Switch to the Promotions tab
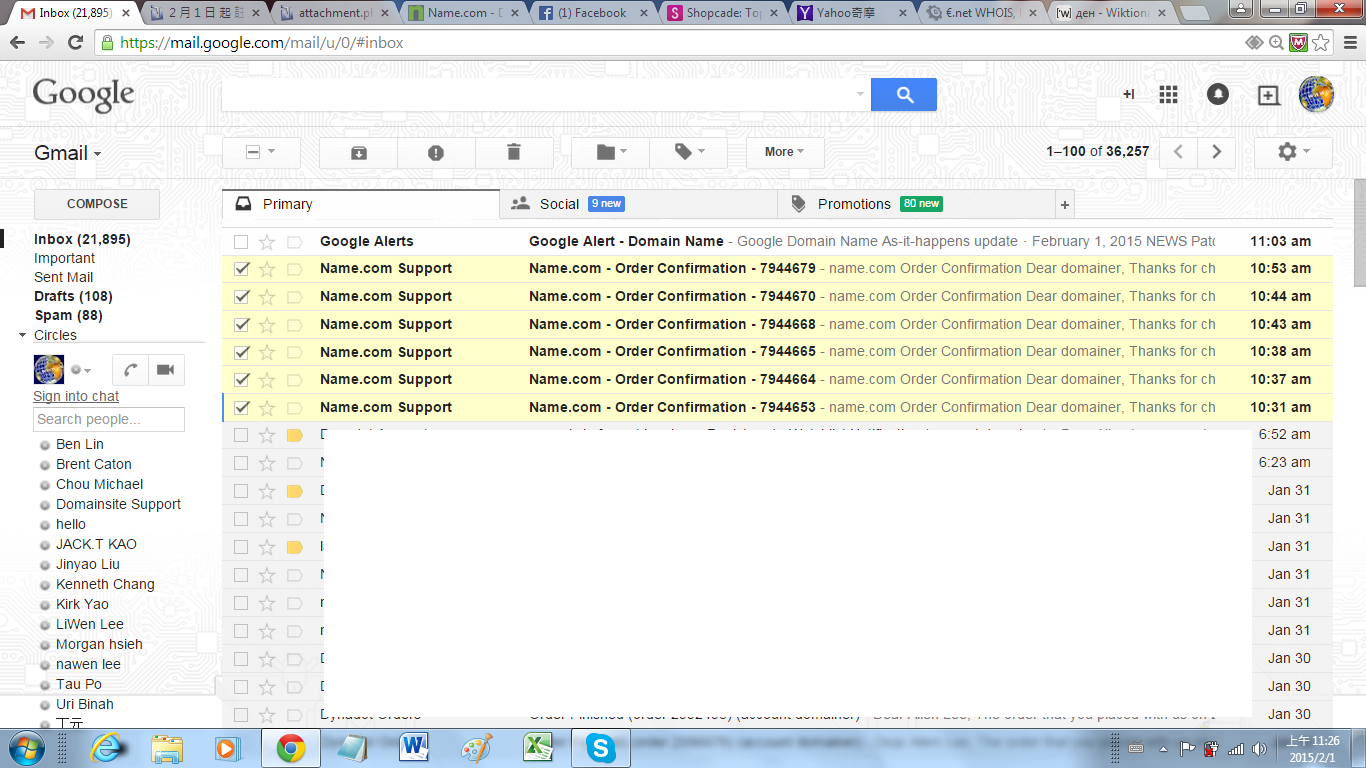Screen dimensions: 1366x768 click(x=853, y=204)
